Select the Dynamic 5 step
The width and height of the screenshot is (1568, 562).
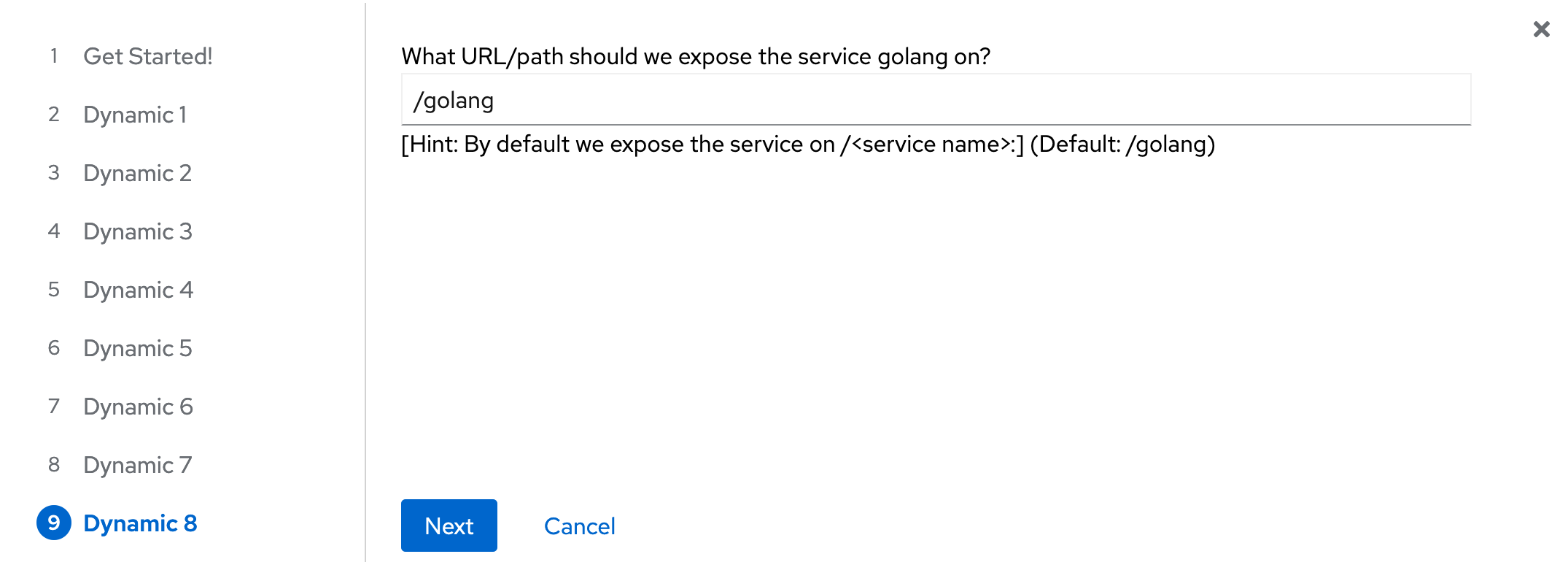pos(138,348)
